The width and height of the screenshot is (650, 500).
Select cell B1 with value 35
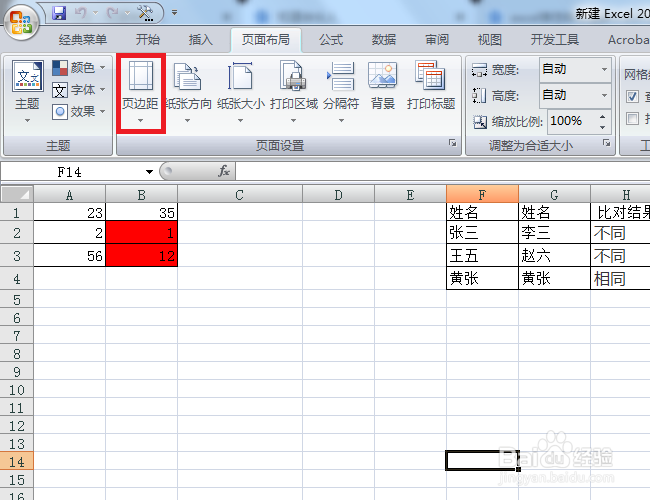141,212
